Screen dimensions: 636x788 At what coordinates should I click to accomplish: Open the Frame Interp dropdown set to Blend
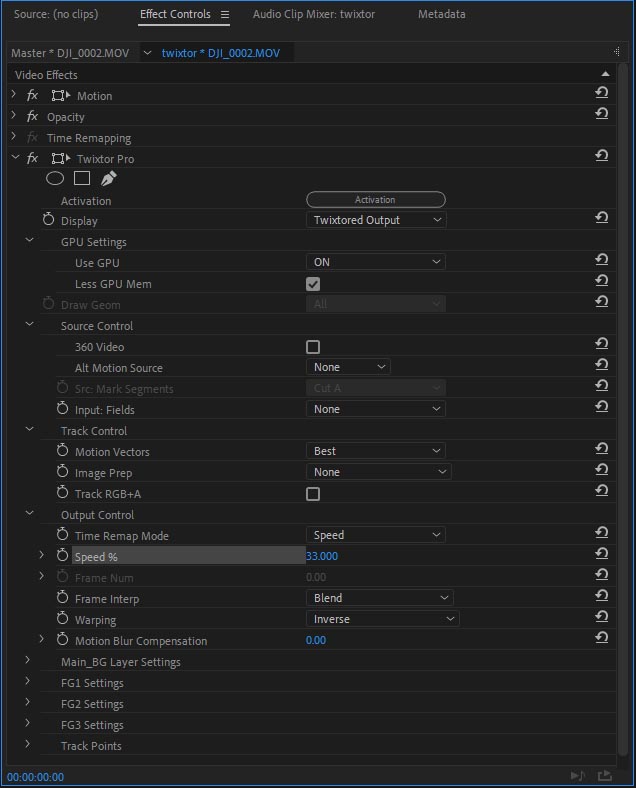tap(380, 598)
